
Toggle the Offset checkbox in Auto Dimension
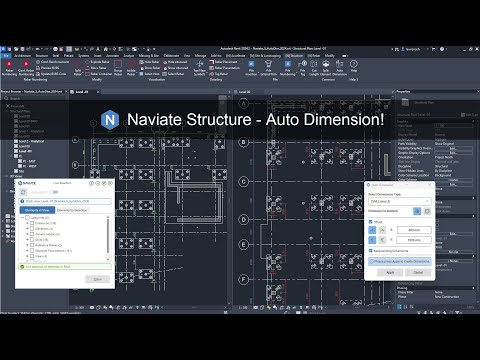371,222
